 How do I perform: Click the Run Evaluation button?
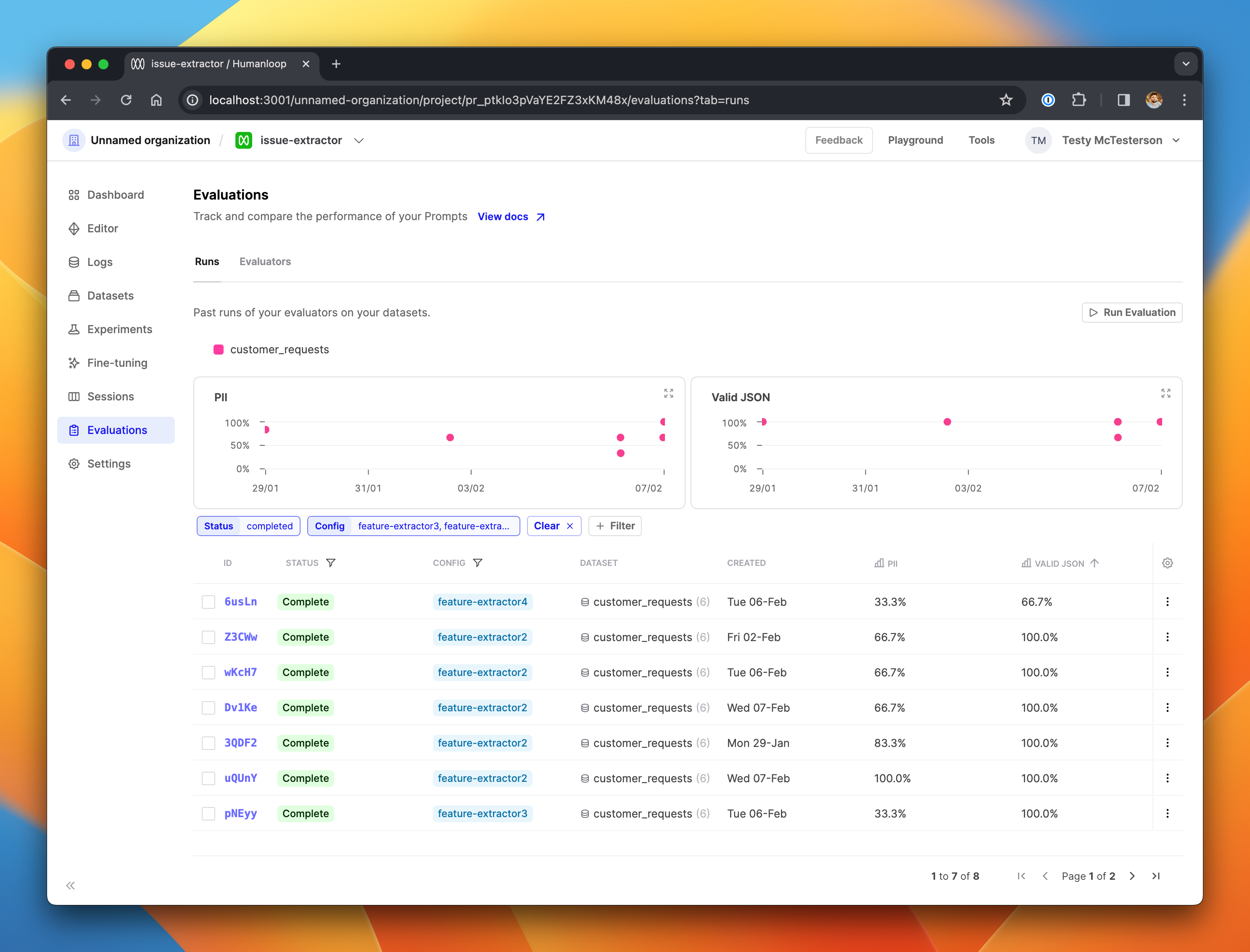(x=1131, y=312)
